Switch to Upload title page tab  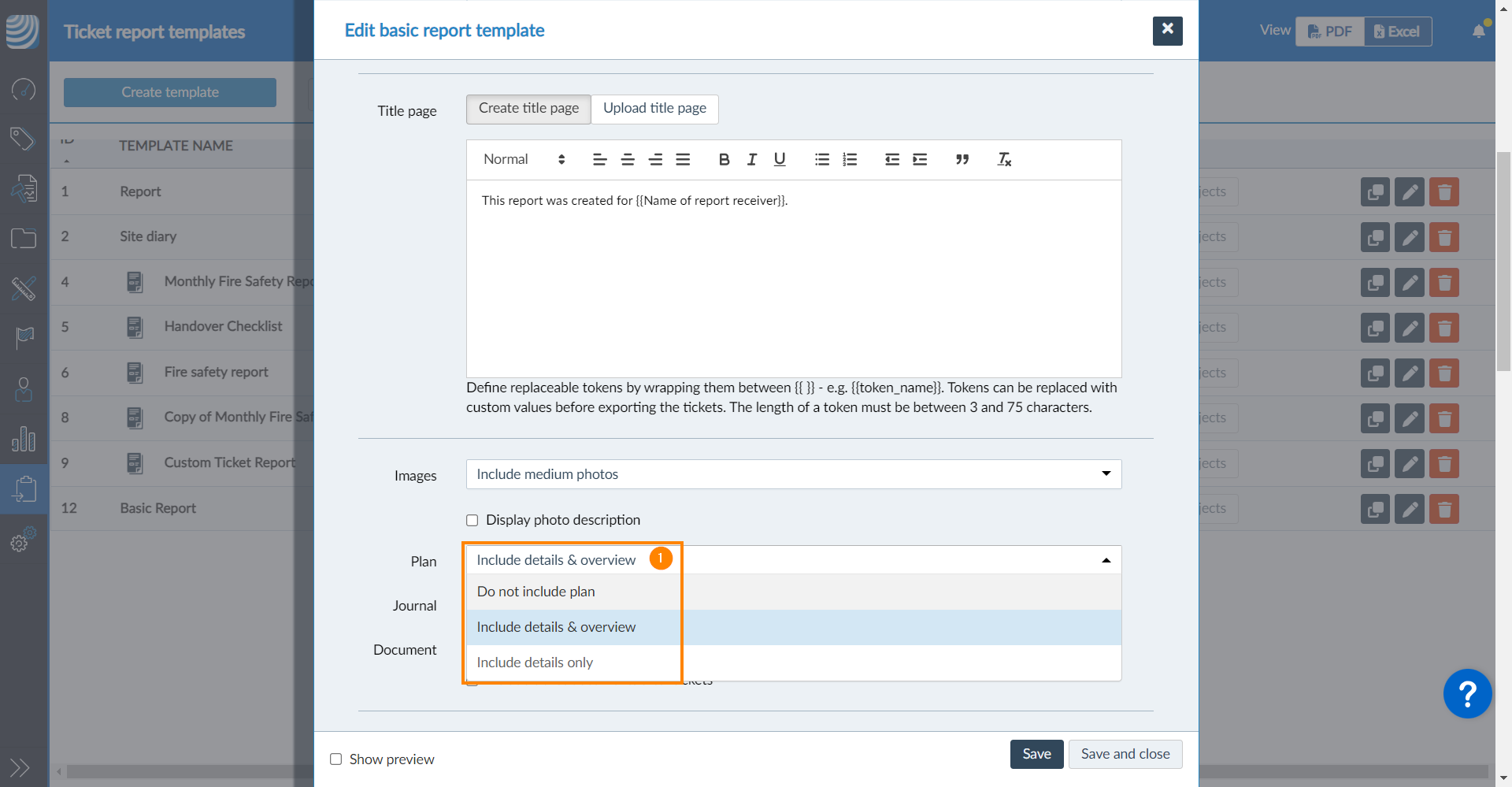click(x=654, y=109)
